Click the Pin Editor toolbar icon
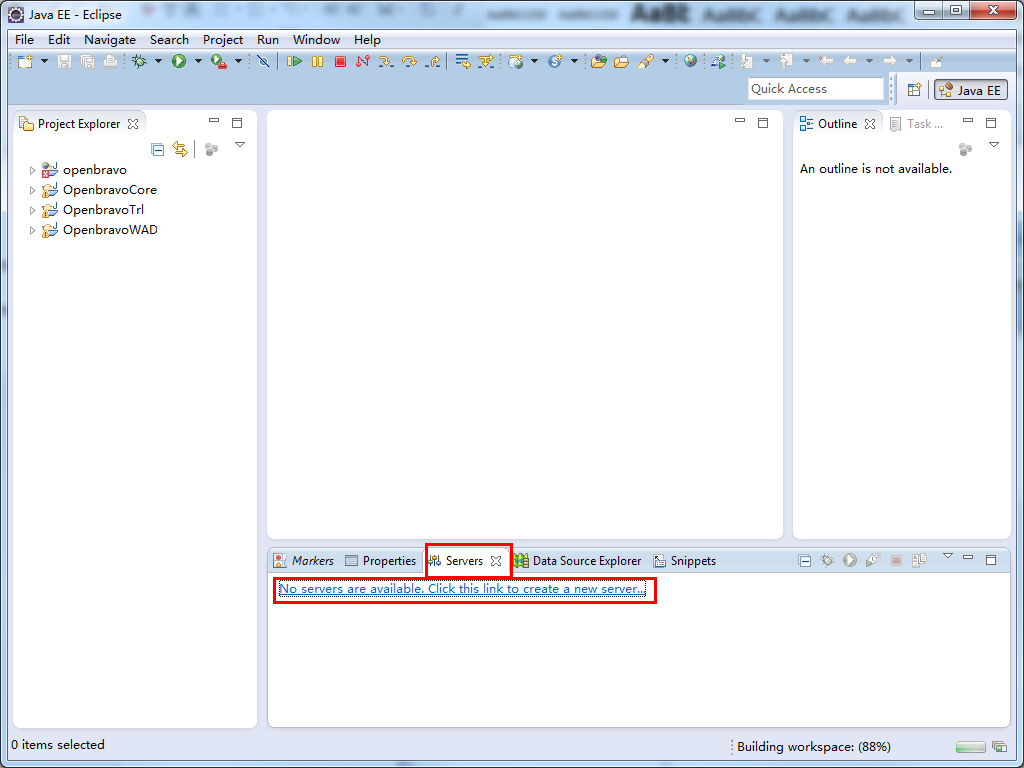 [x=936, y=61]
